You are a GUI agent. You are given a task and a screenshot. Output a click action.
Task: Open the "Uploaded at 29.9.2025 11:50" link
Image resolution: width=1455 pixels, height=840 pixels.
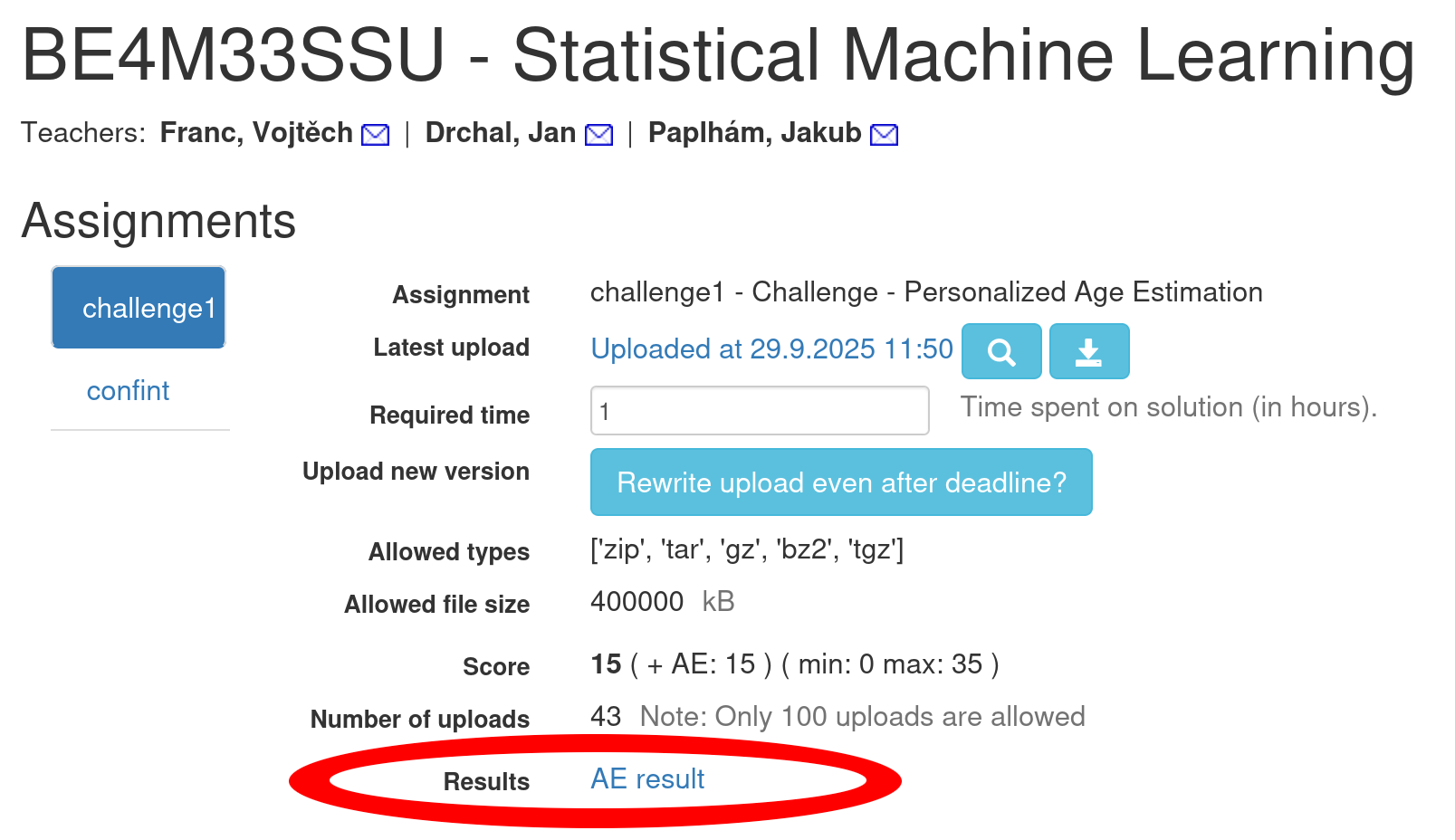771,349
